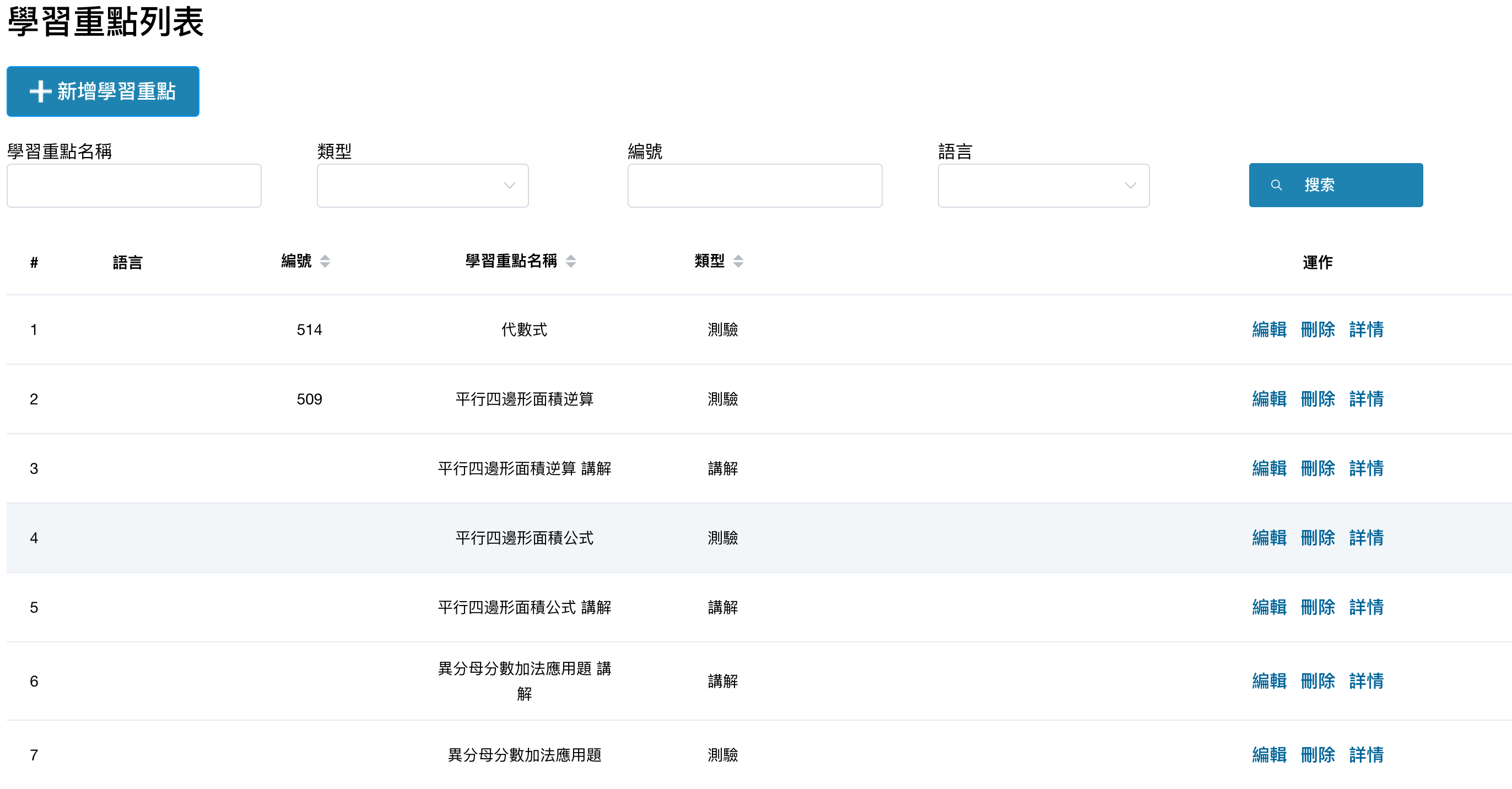Sort table by 編號 column arrows

(325, 261)
